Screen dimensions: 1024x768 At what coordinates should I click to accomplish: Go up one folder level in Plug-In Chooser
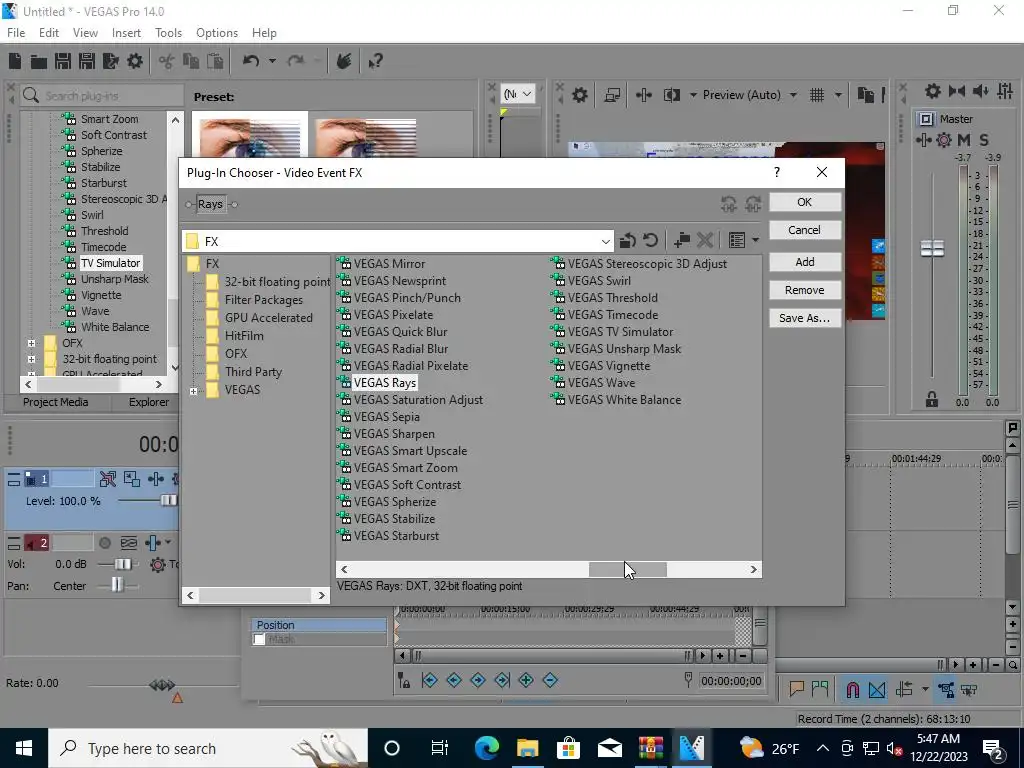(x=628, y=240)
